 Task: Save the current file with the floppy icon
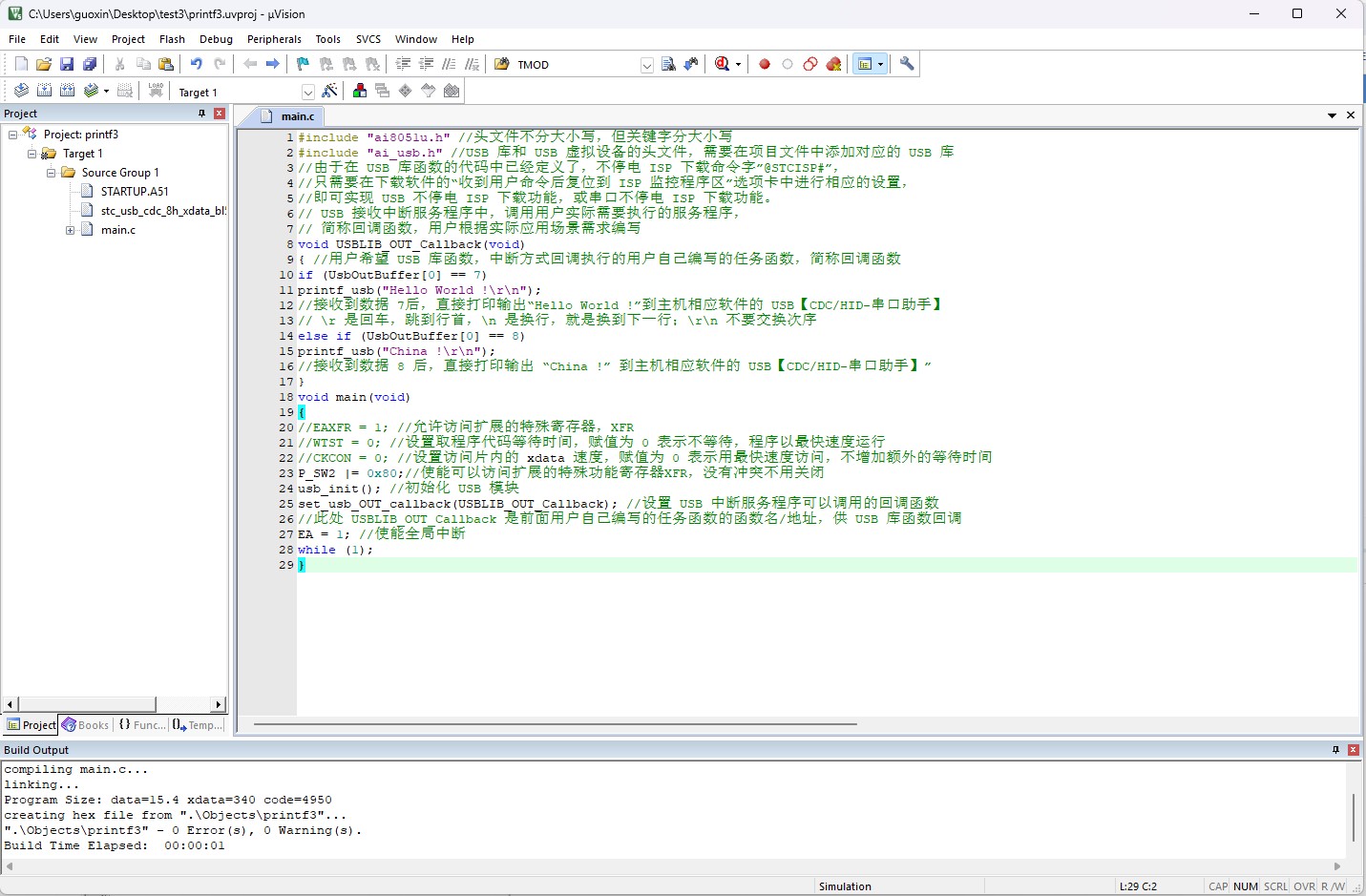[67, 64]
